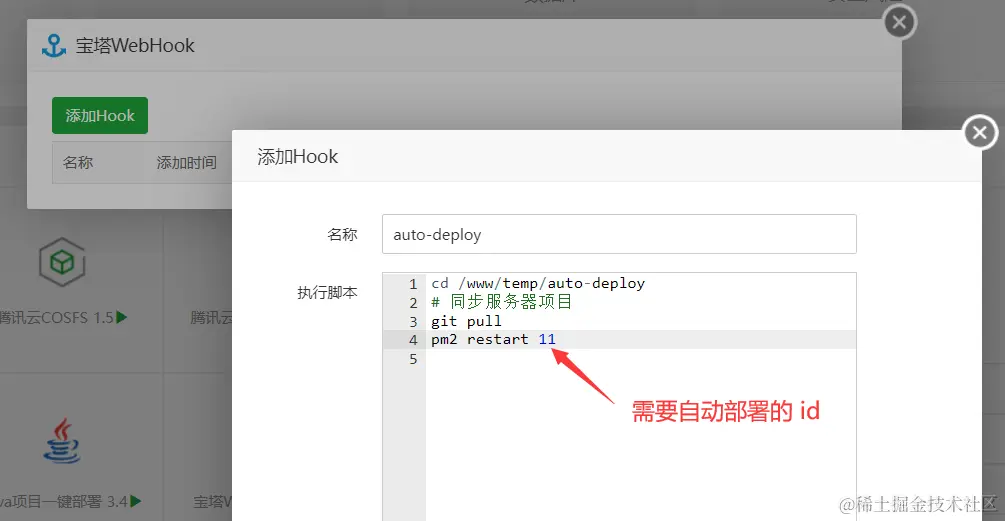Click script line 1: cd /www/temp/auto-deploy
Viewport: 1005px width, 521px height.
[538, 283]
